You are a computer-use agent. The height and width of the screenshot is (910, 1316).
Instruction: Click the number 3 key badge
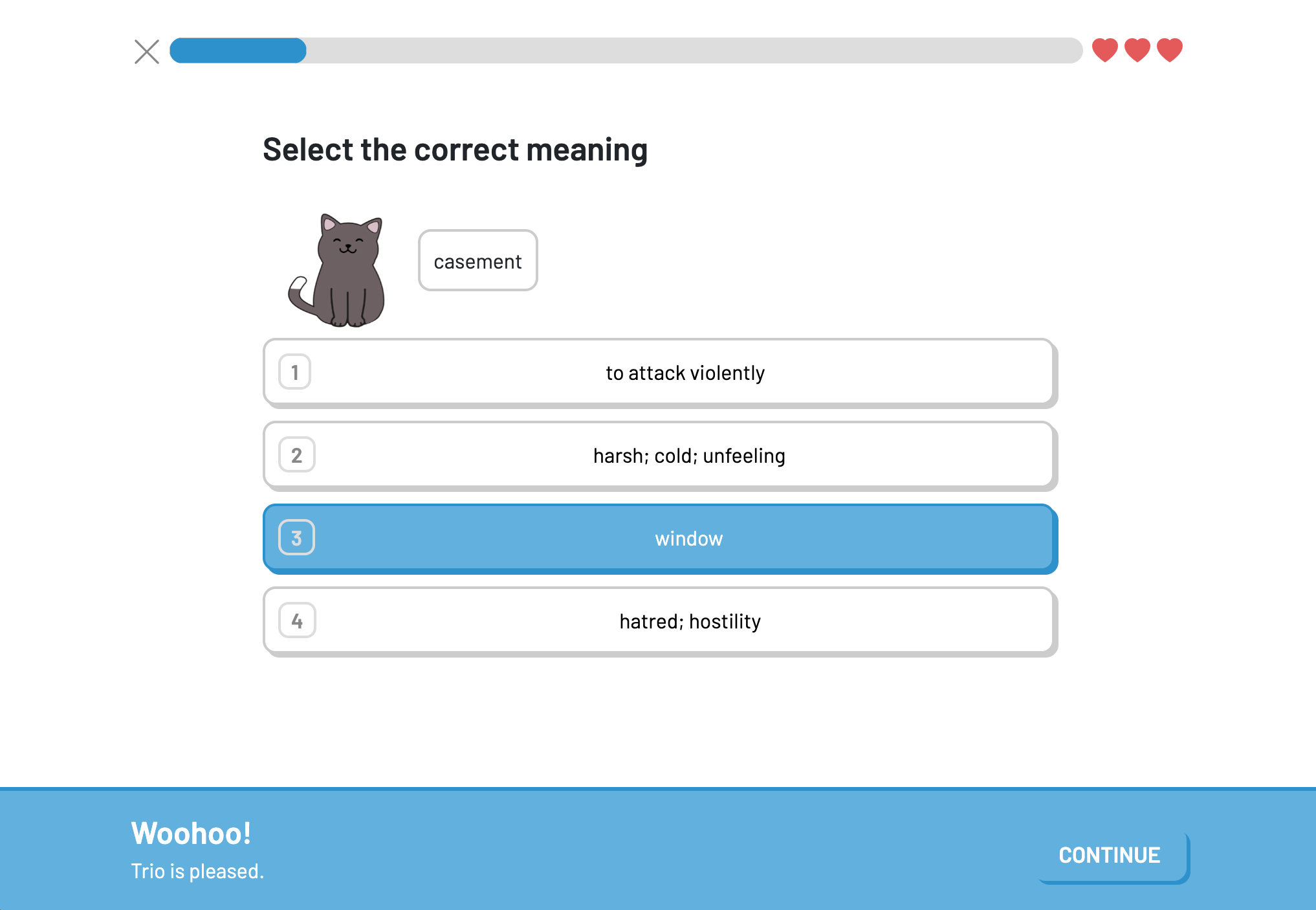tap(297, 538)
